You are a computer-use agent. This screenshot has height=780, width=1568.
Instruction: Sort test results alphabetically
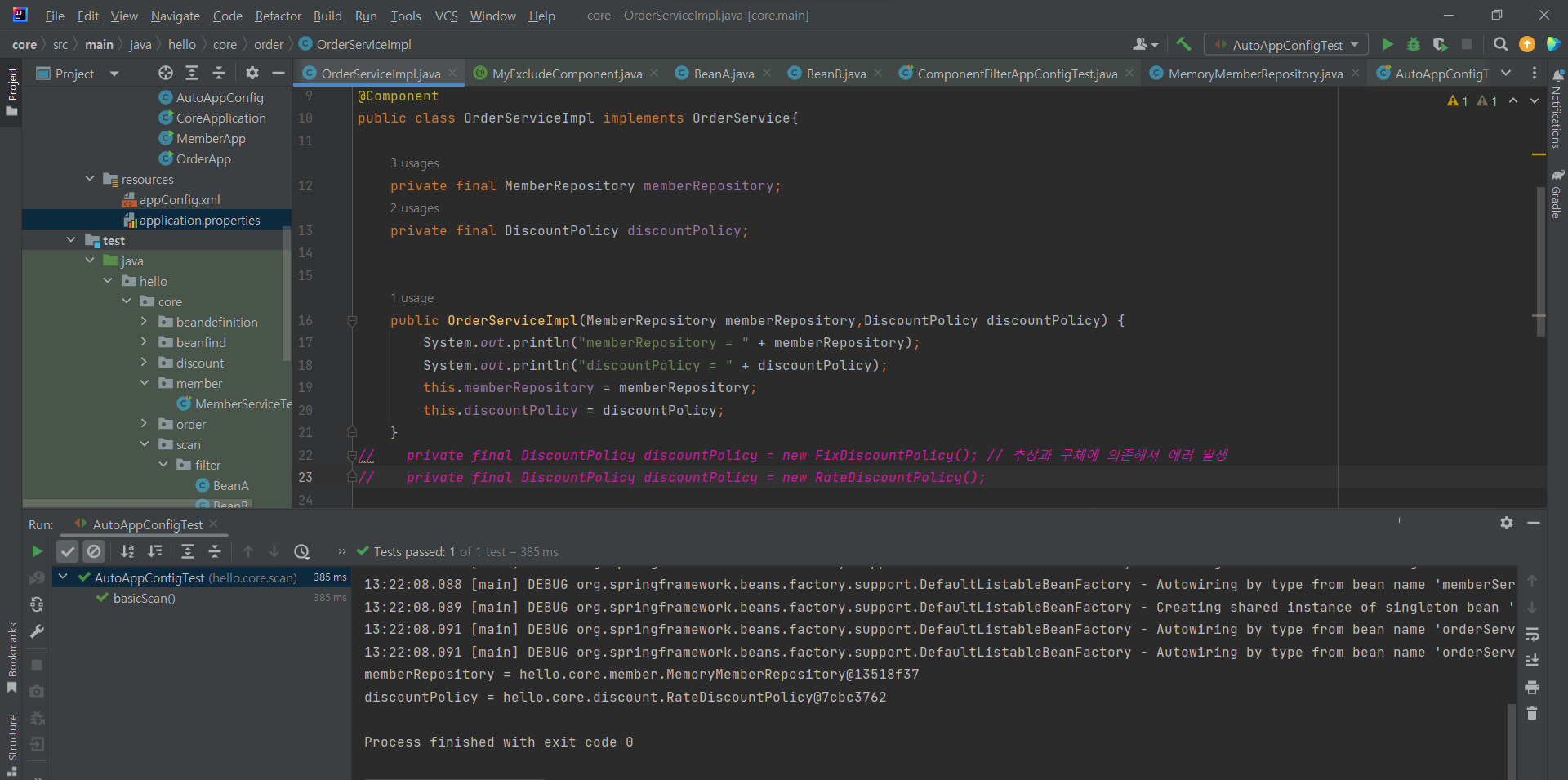click(x=127, y=551)
